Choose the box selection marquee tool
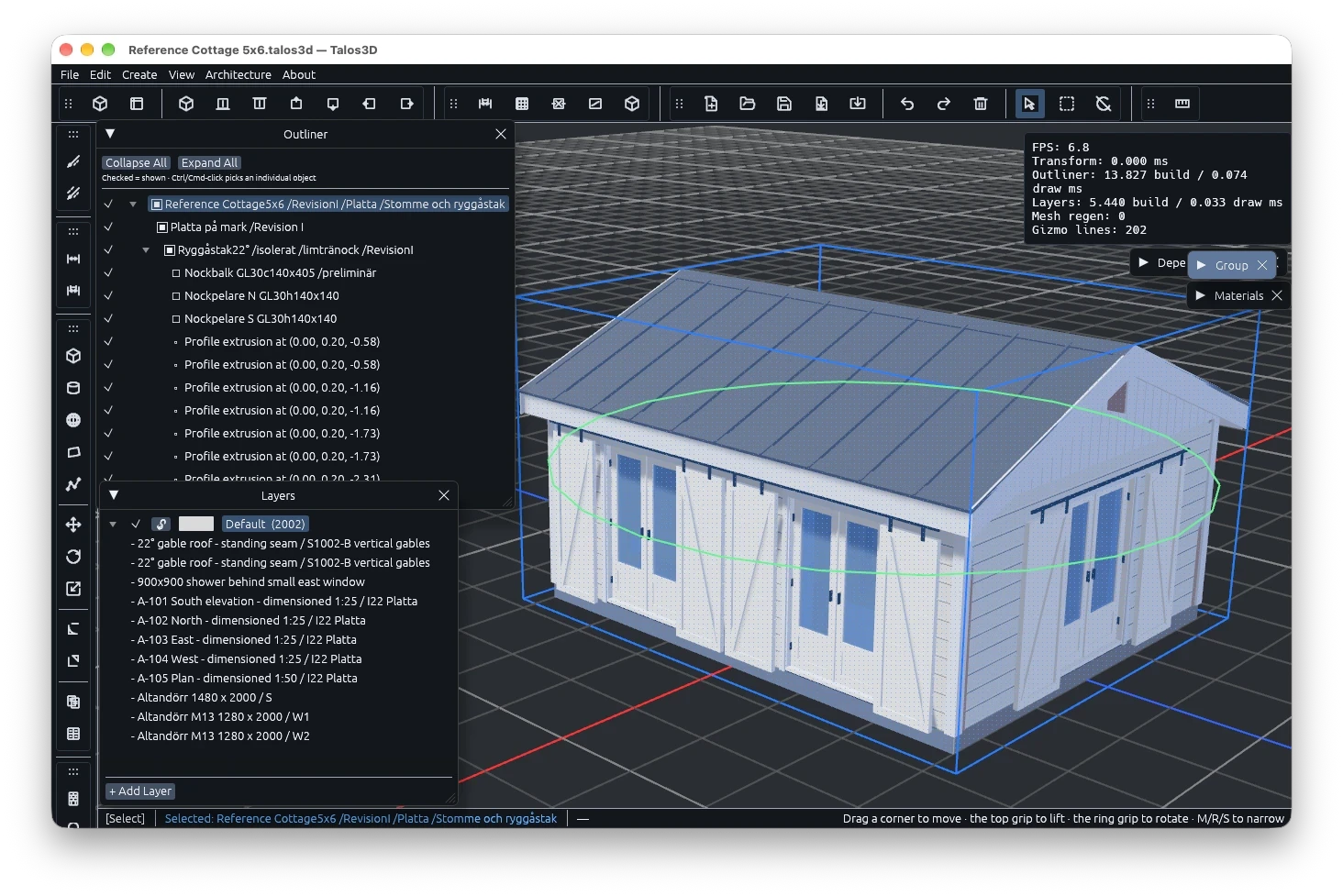1343x896 pixels. pos(1067,104)
